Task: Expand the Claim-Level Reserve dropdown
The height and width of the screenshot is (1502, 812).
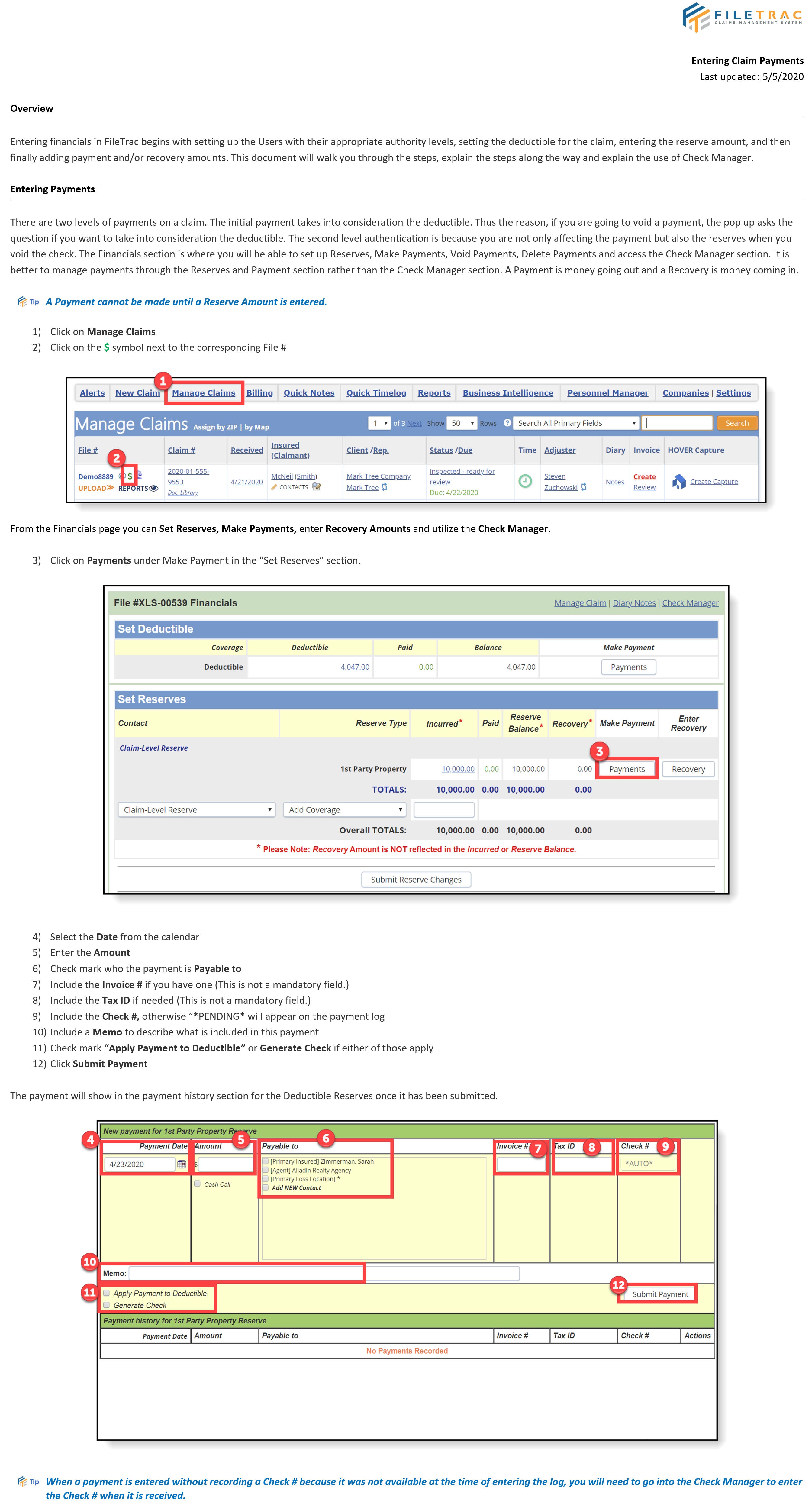Action: coord(196,809)
